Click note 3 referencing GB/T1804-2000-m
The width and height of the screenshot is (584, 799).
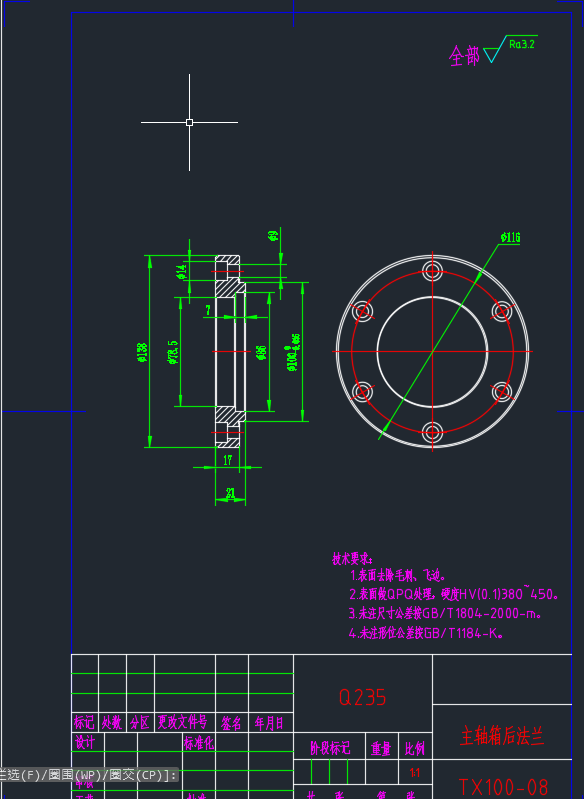point(444,613)
